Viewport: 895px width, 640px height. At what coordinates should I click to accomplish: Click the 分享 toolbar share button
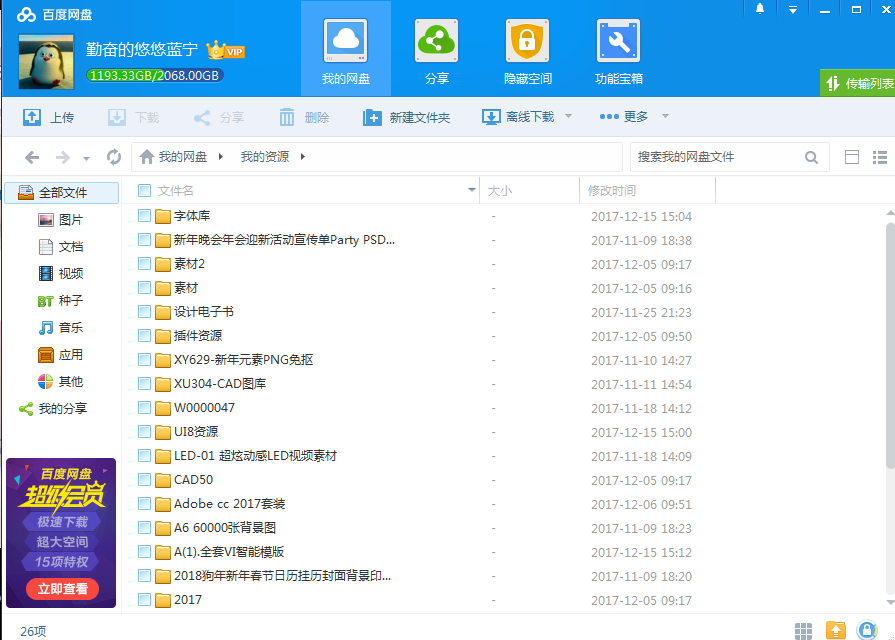219,117
